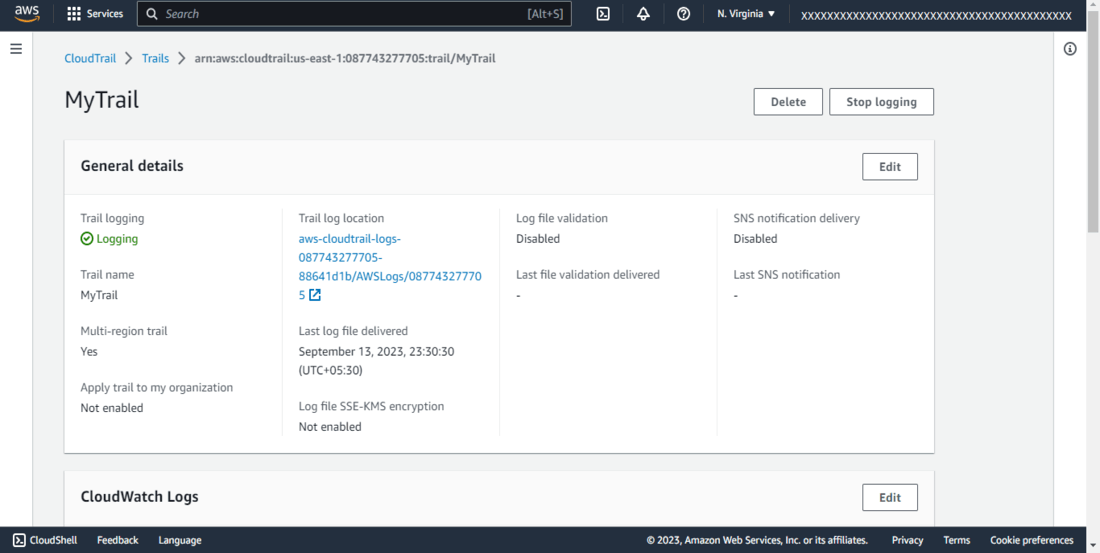Viewport: 1100px width, 553px height.
Task: Open the account name menu
Action: coord(936,15)
